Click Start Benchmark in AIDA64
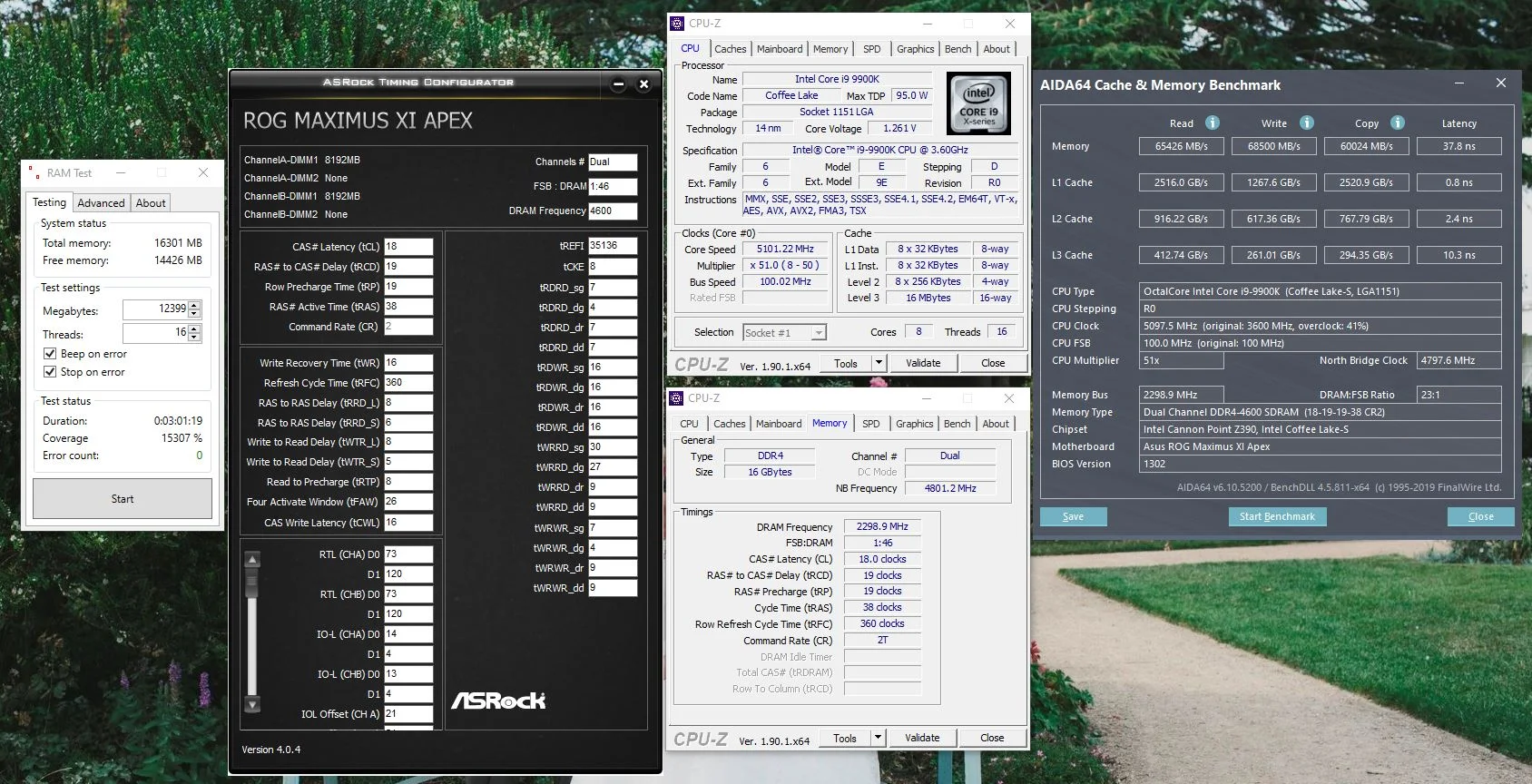The height and width of the screenshot is (784, 1532). click(x=1277, y=516)
